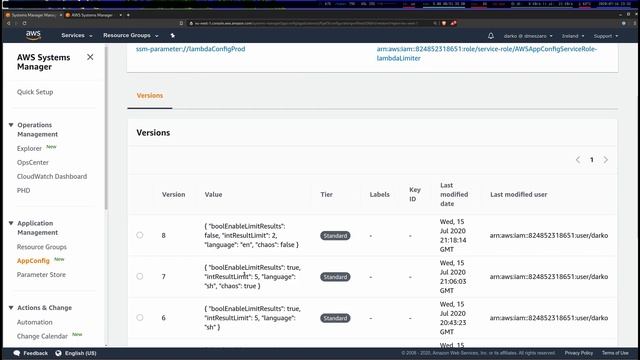The width and height of the screenshot is (640, 360).
Task: Click the JSON value text of version 7
Action: point(253,277)
